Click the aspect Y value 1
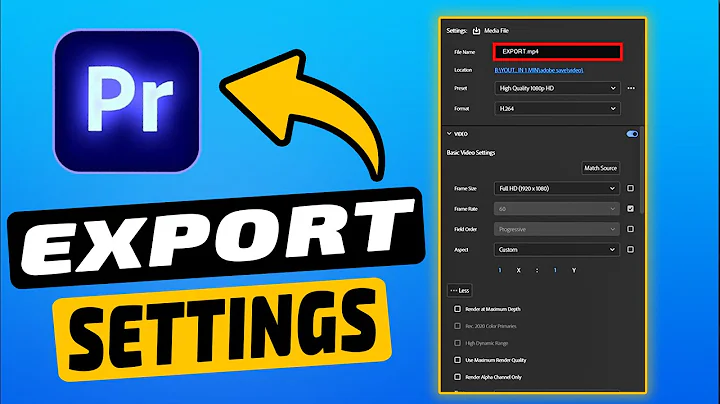Screen dimensions: 720x404 555,270
